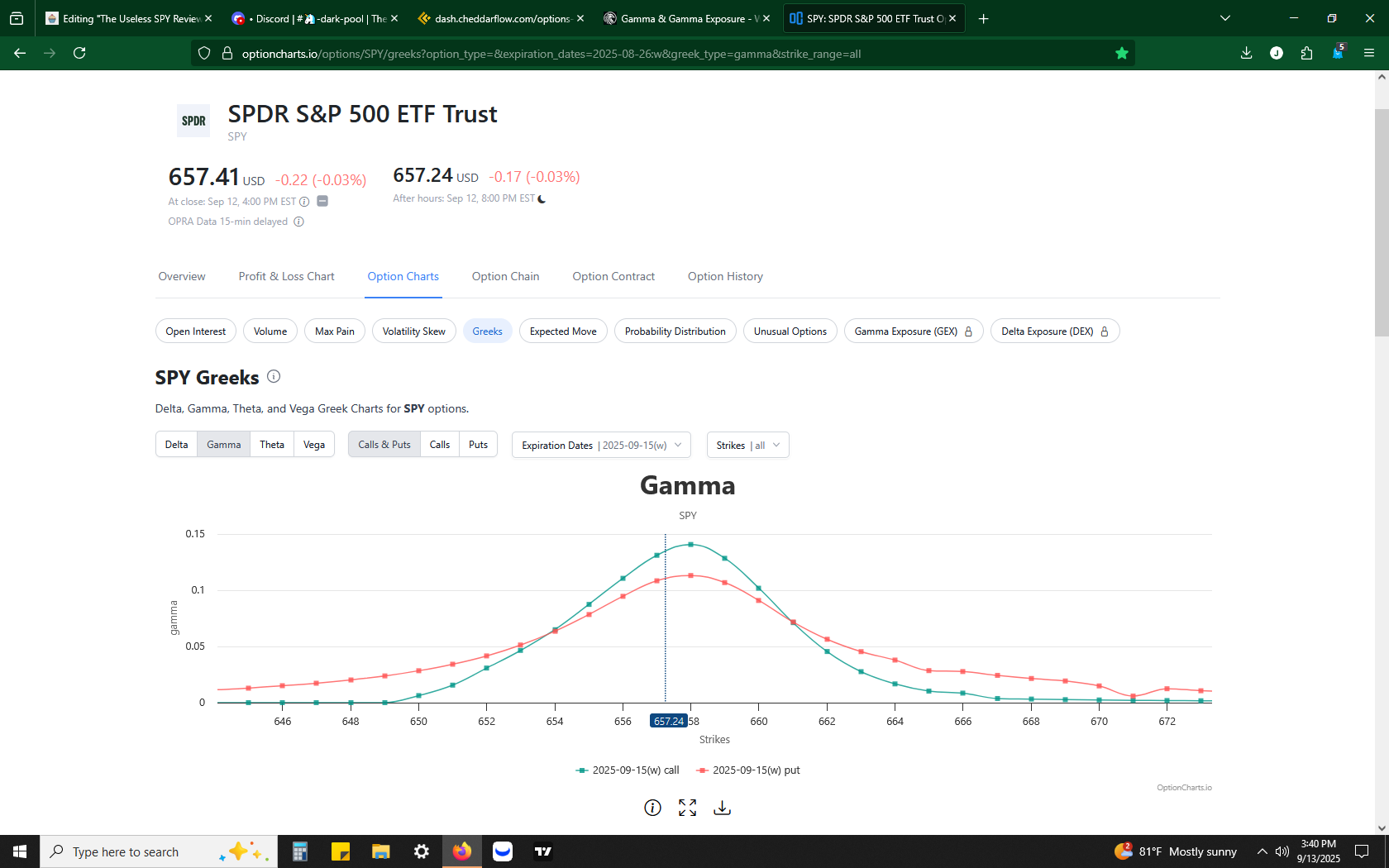Open TradingView app in taskbar
The image size is (1389, 868).
[x=543, y=851]
